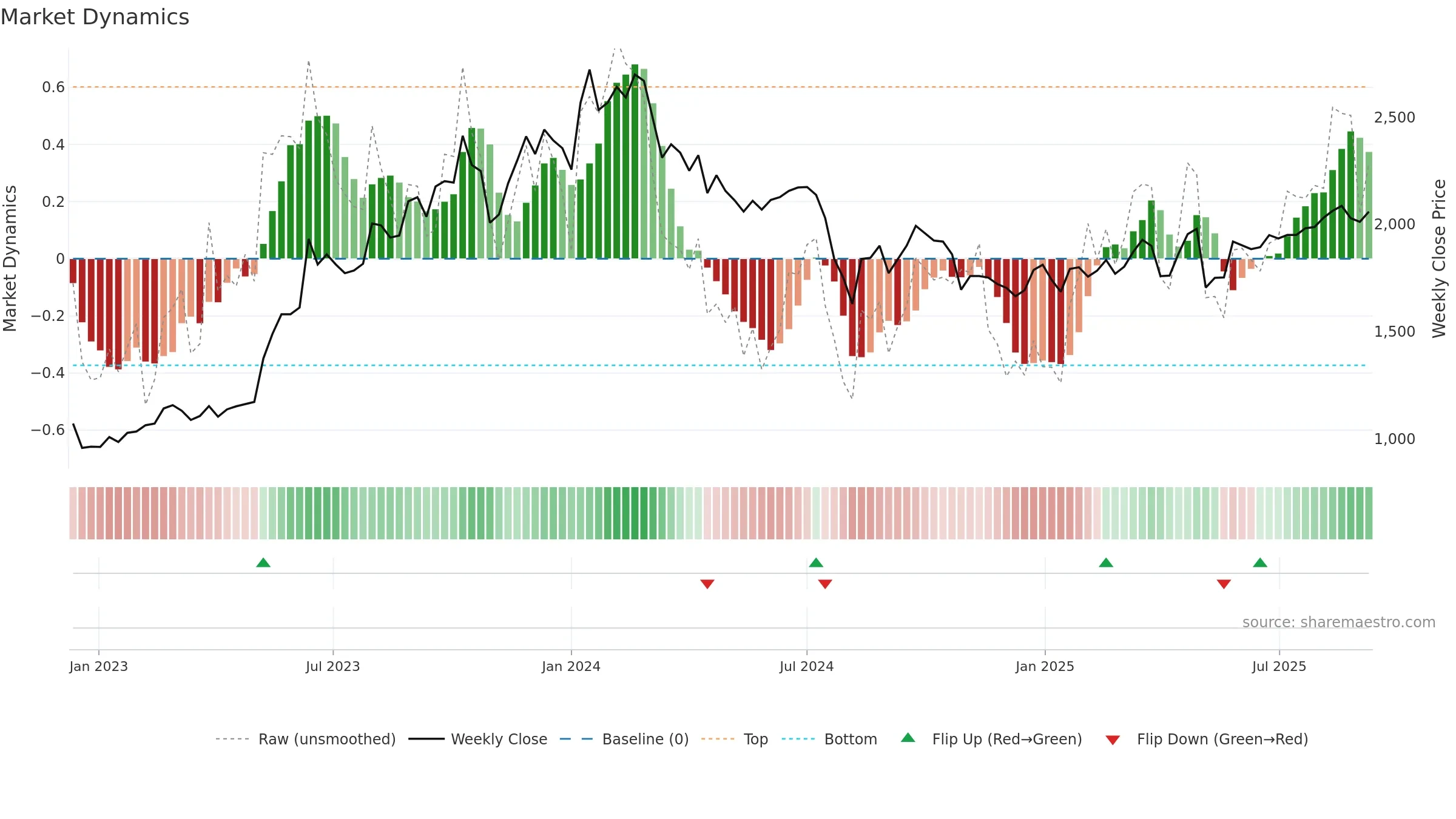The height and width of the screenshot is (819, 1456).
Task: Click the '2,500' right axis price label
Action: 1395,118
